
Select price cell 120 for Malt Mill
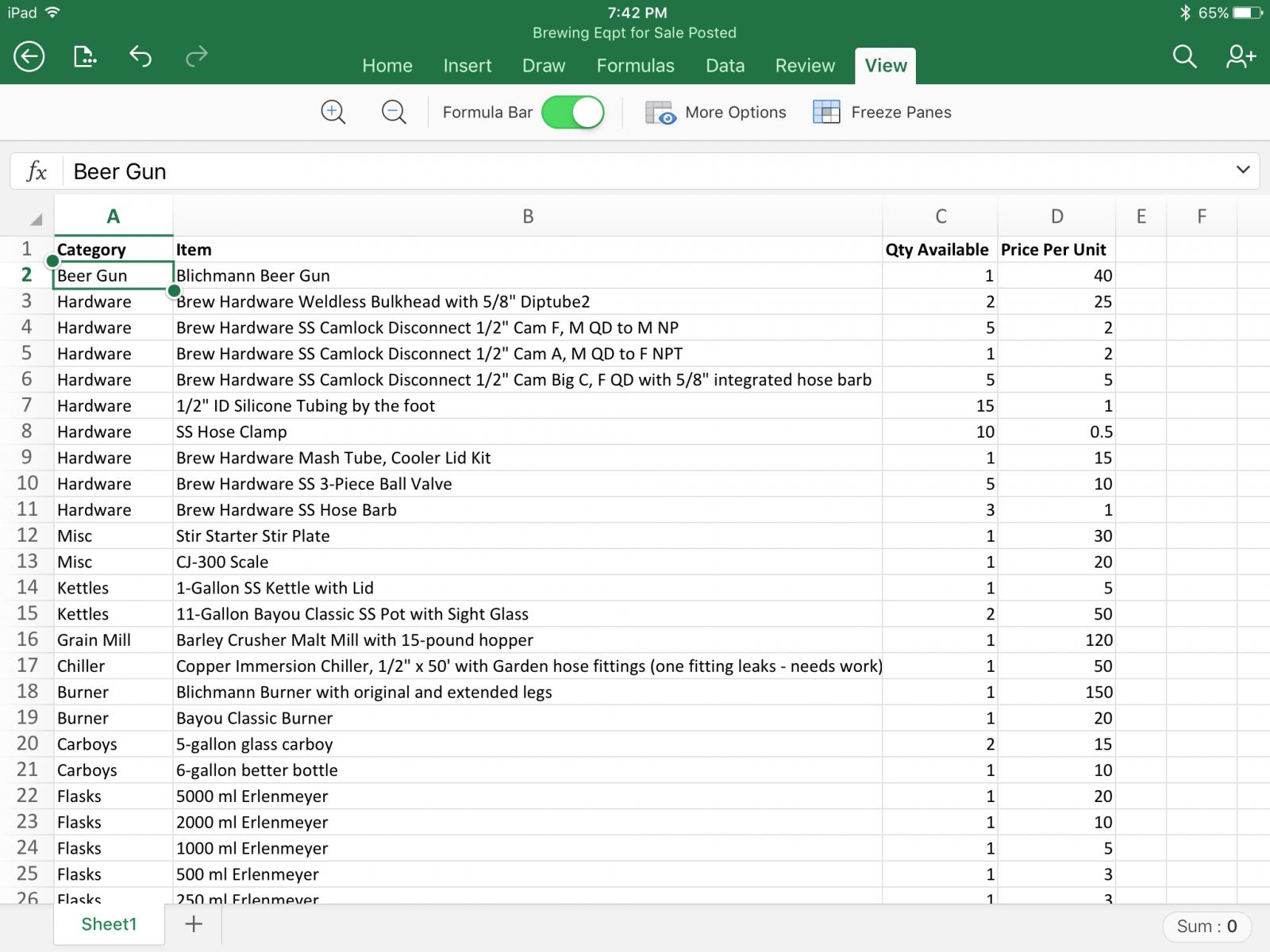coord(1056,639)
